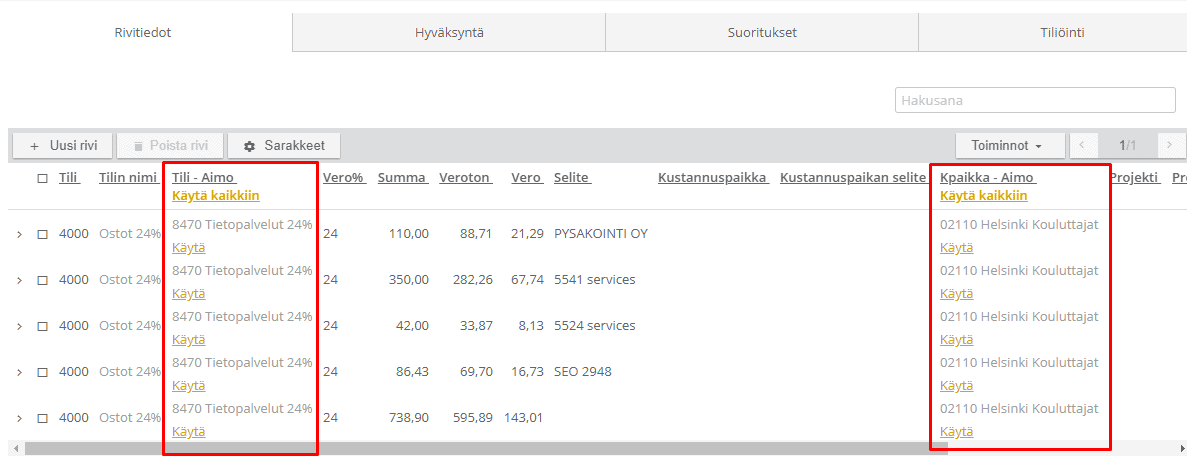Expand the row with sum 738,90
Screen dimensions: 1187x456
click(x=19, y=419)
